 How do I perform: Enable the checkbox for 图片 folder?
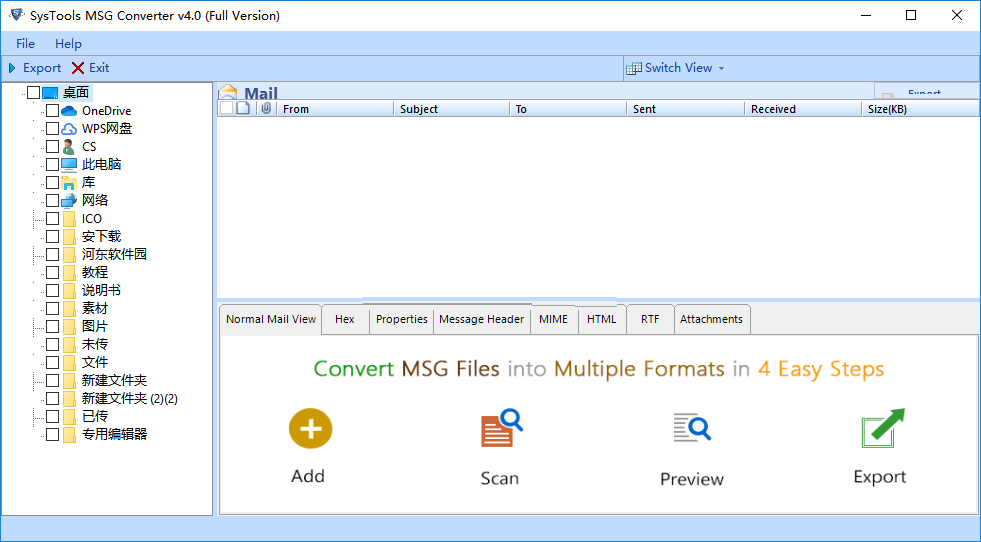[53, 327]
